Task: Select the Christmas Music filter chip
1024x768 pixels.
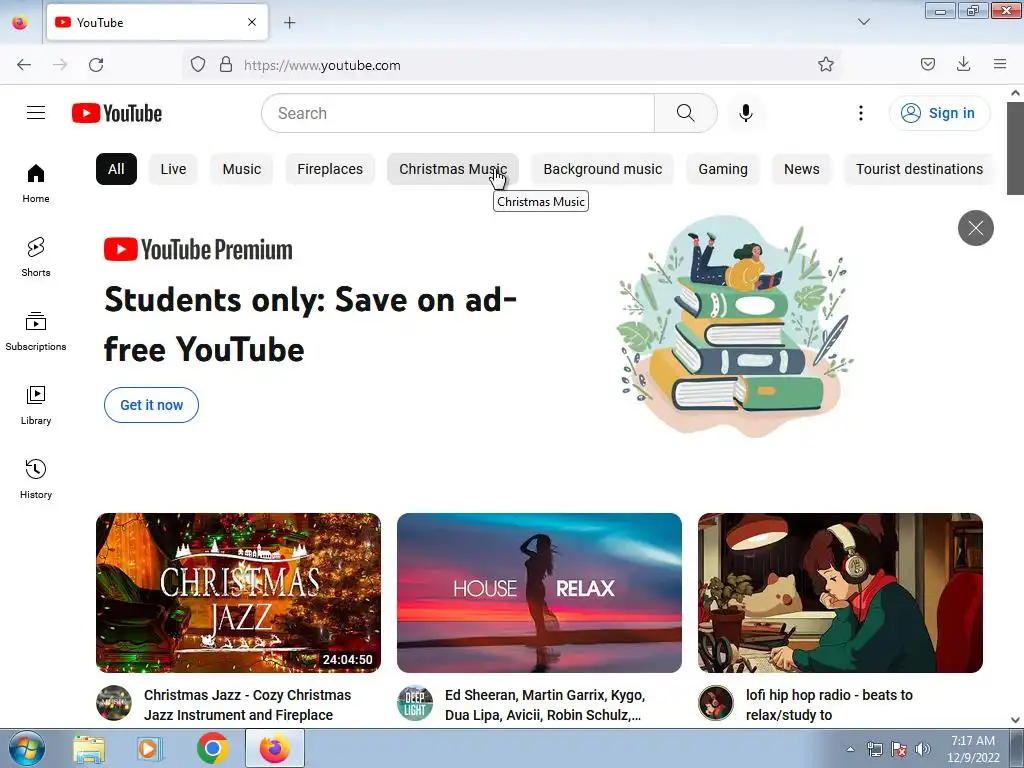Action: coord(453,169)
